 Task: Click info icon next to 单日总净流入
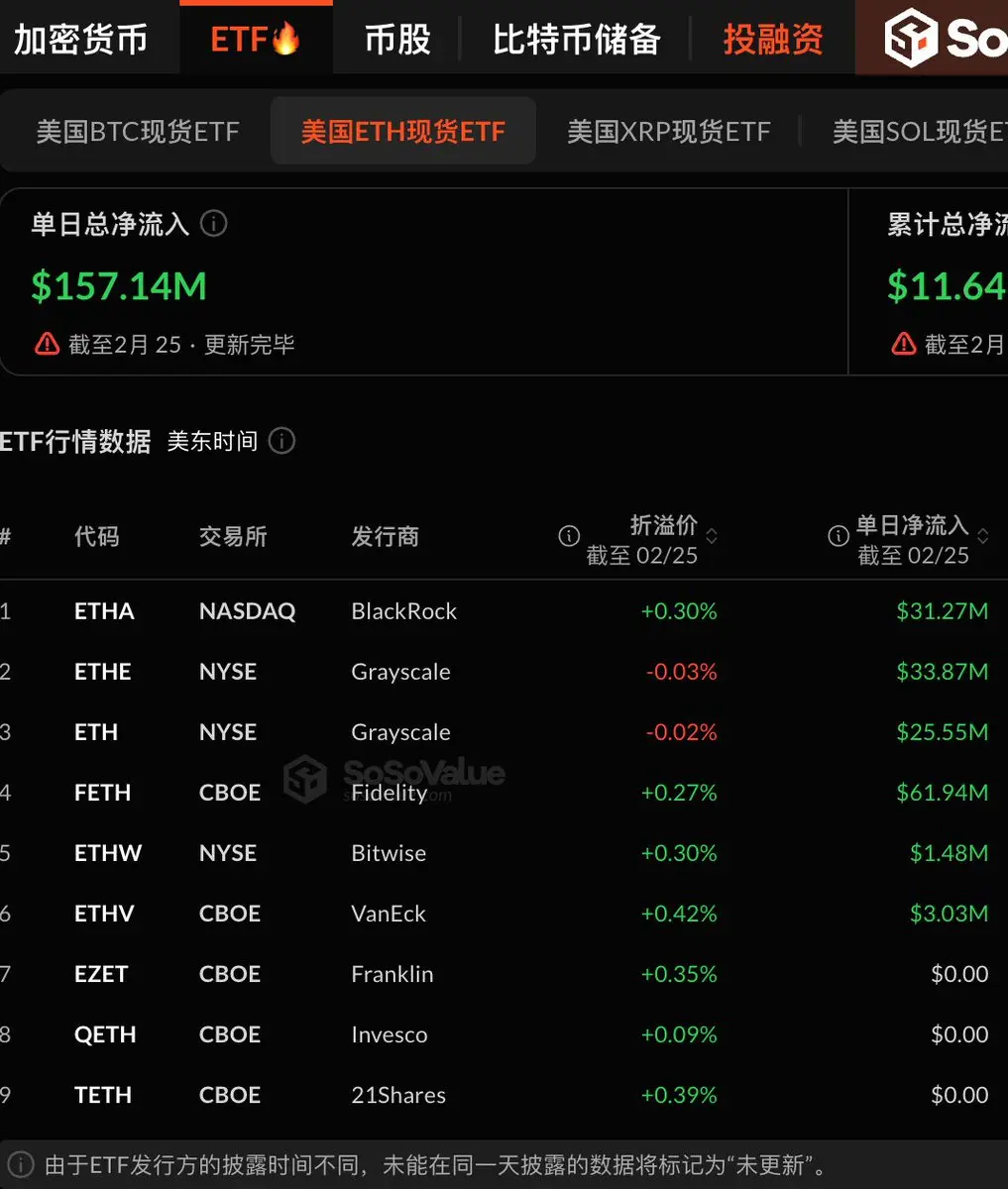[213, 224]
